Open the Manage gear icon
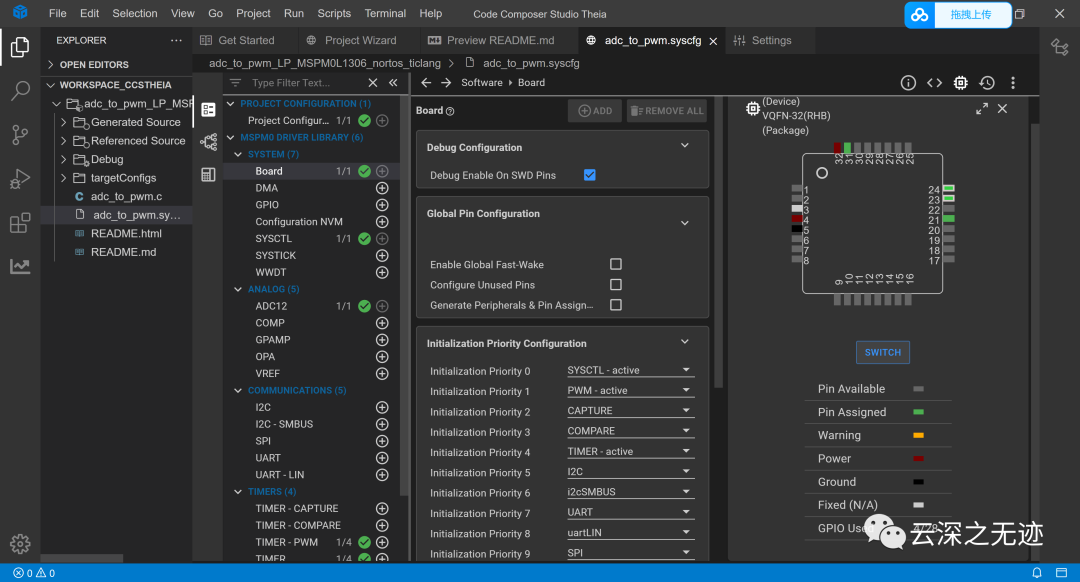Screen dimensions: 1080x582 click(x=20, y=543)
